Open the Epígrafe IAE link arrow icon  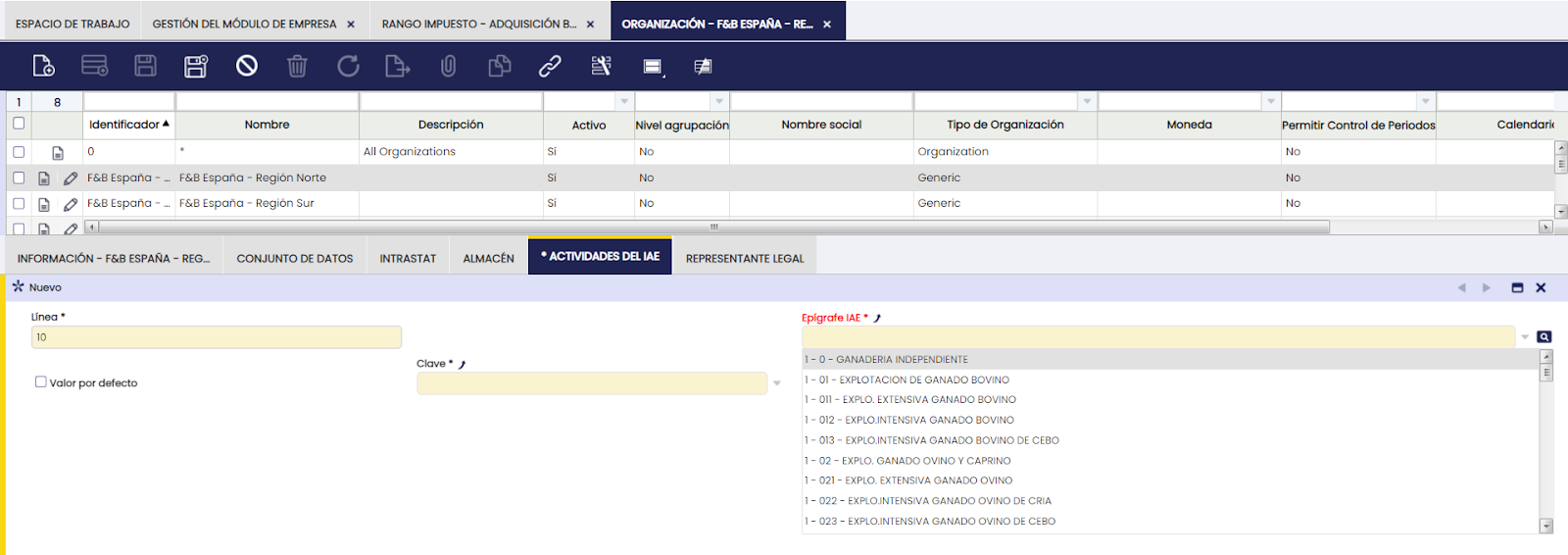pos(877,318)
